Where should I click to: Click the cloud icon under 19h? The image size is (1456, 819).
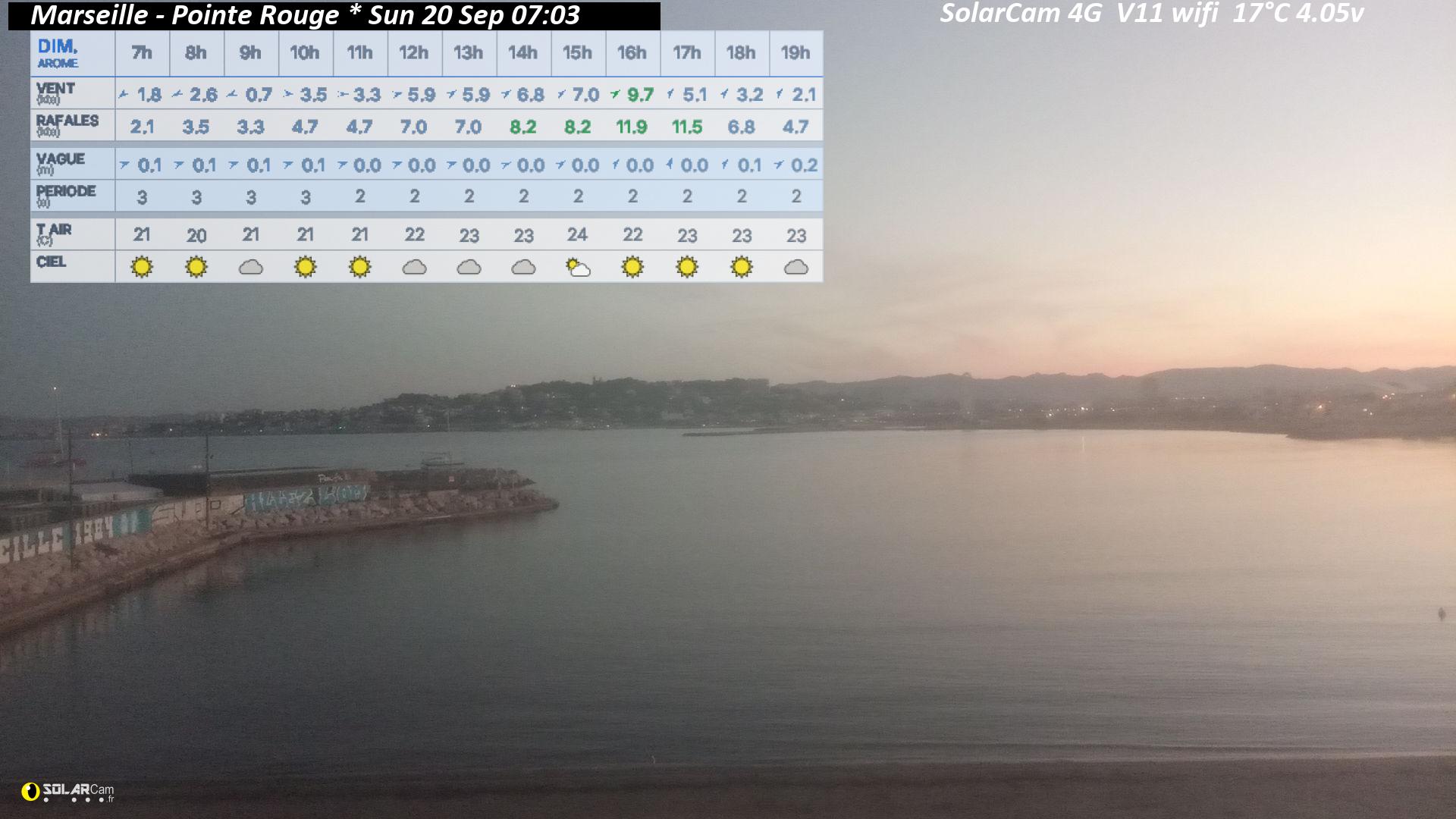point(796,268)
